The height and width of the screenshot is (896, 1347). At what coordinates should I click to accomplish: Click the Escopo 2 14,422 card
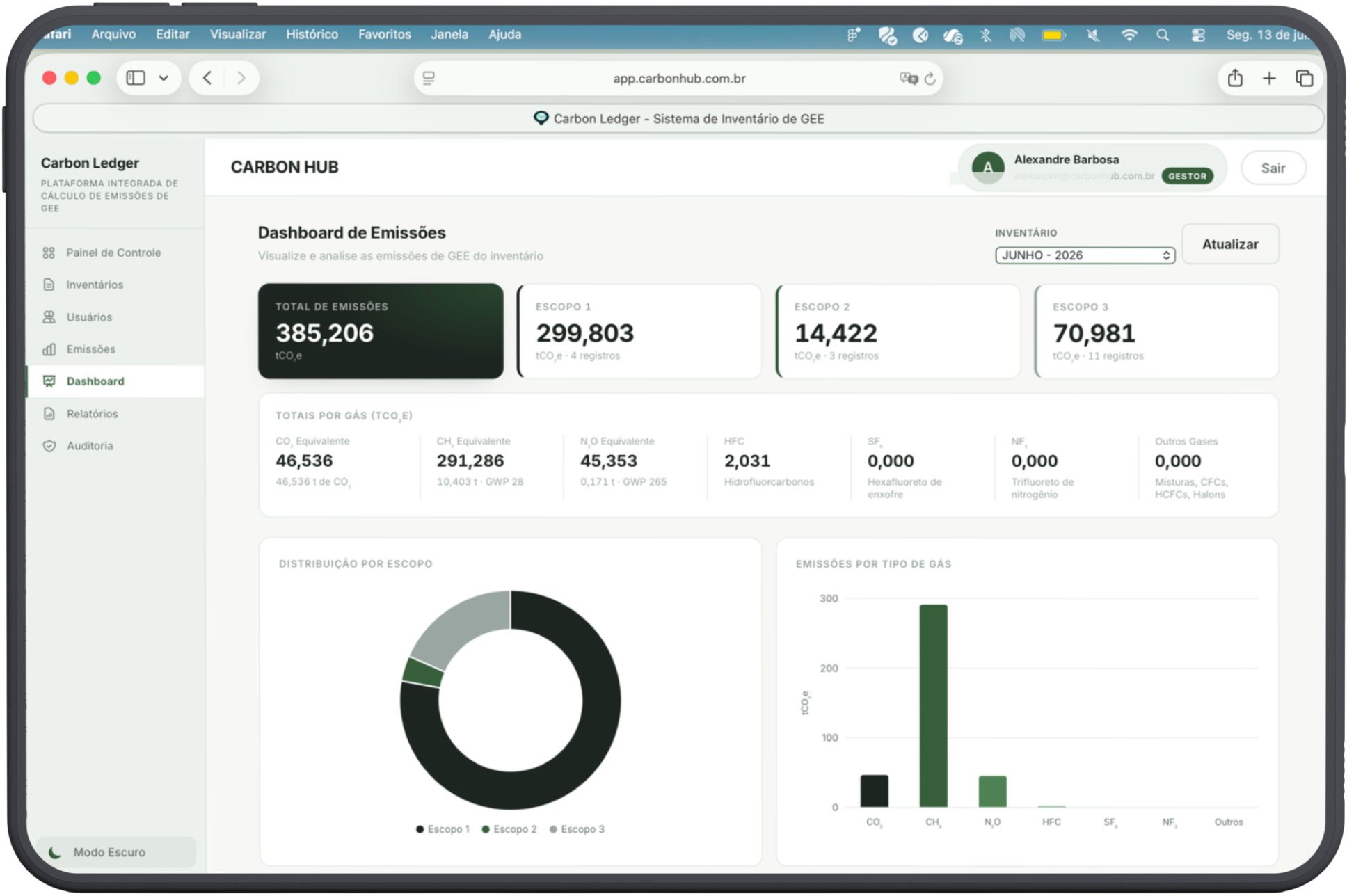898,331
